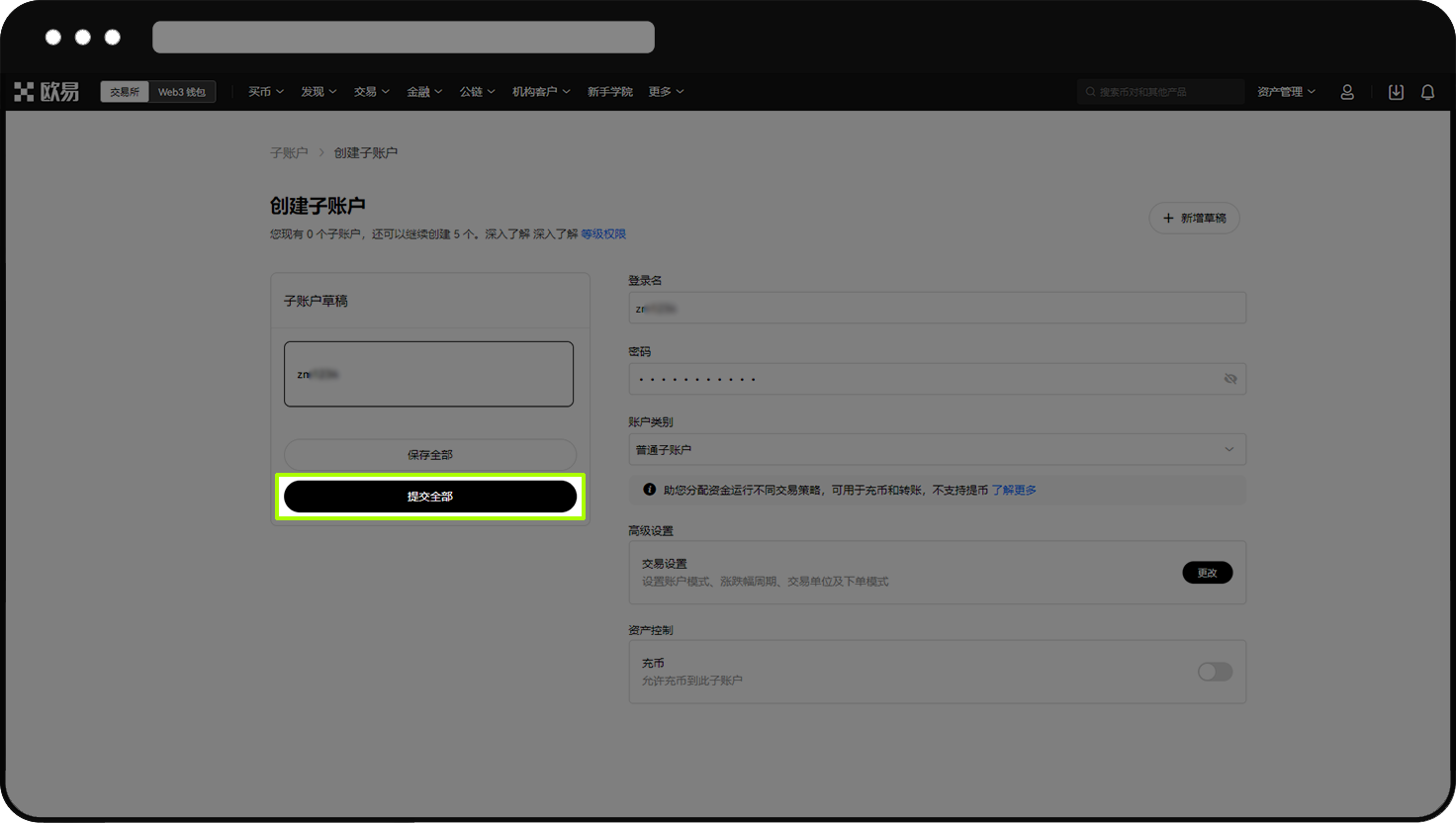Expand the 机构客户 menu
This screenshot has height=823, width=1456.
coord(541,92)
